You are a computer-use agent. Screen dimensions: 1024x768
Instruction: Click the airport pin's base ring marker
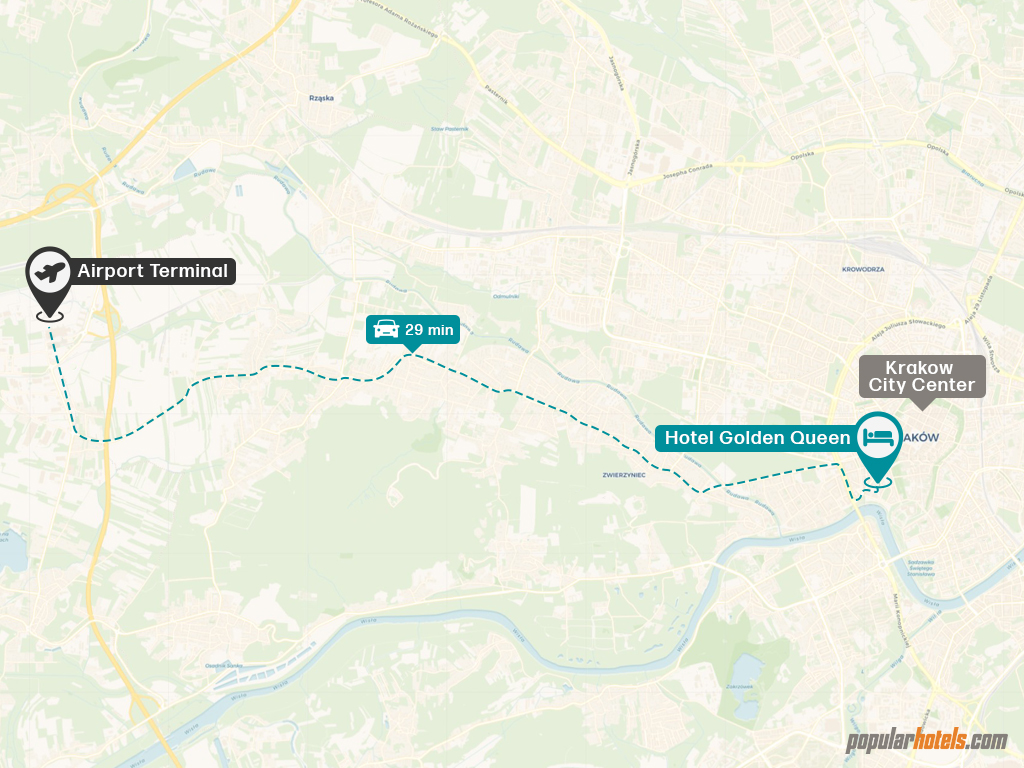50,317
